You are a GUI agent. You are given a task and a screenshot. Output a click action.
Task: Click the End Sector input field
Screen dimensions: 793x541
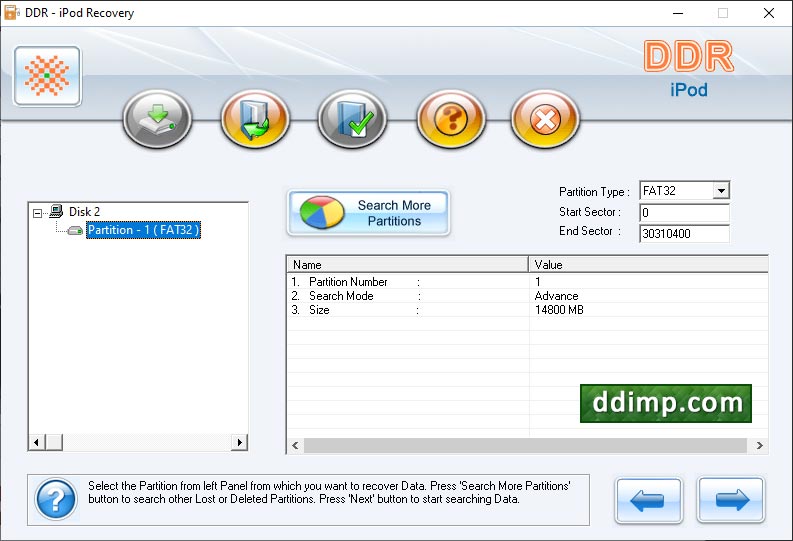[x=684, y=234]
